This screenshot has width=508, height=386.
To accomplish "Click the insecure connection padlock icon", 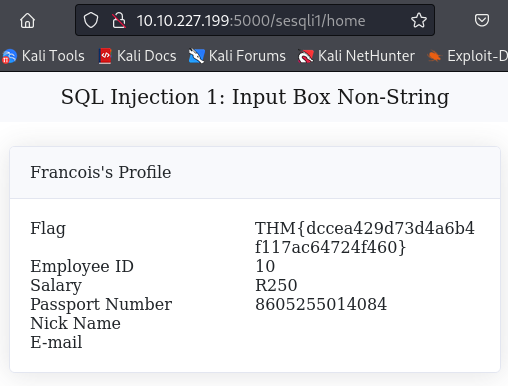I will (x=119, y=20).
